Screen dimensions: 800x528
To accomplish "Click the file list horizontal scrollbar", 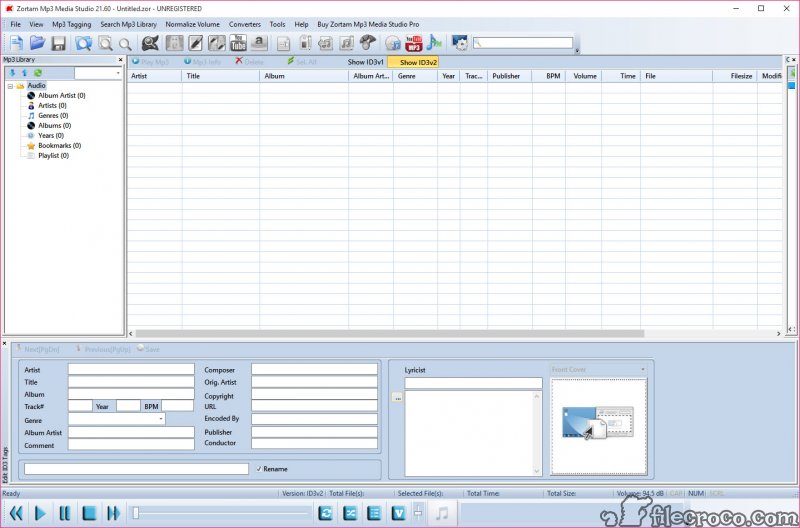I will 389,334.
